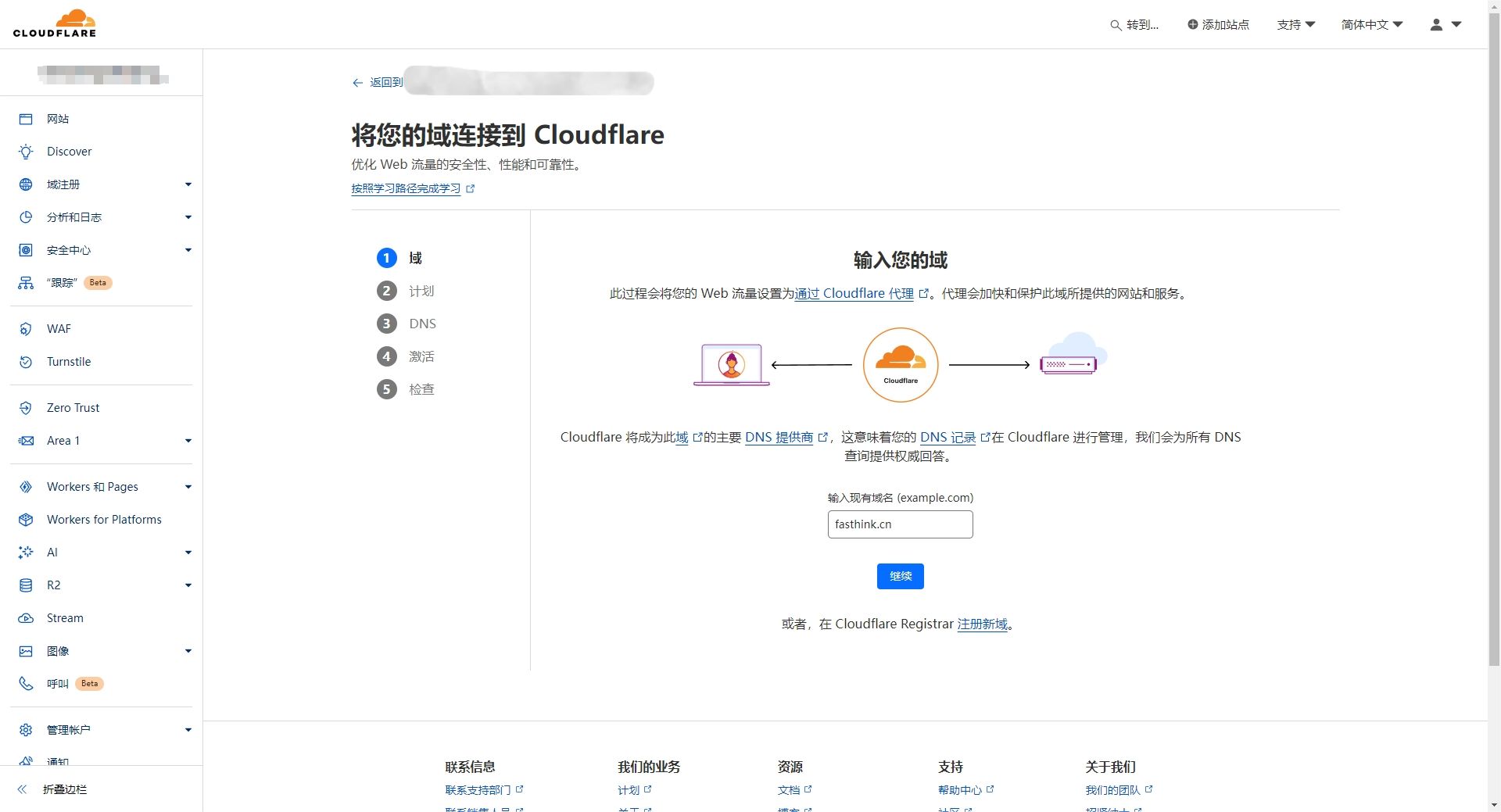Screen dimensions: 1501x812
Task: Click the 分析和日志 chart icon
Action: 26,217
